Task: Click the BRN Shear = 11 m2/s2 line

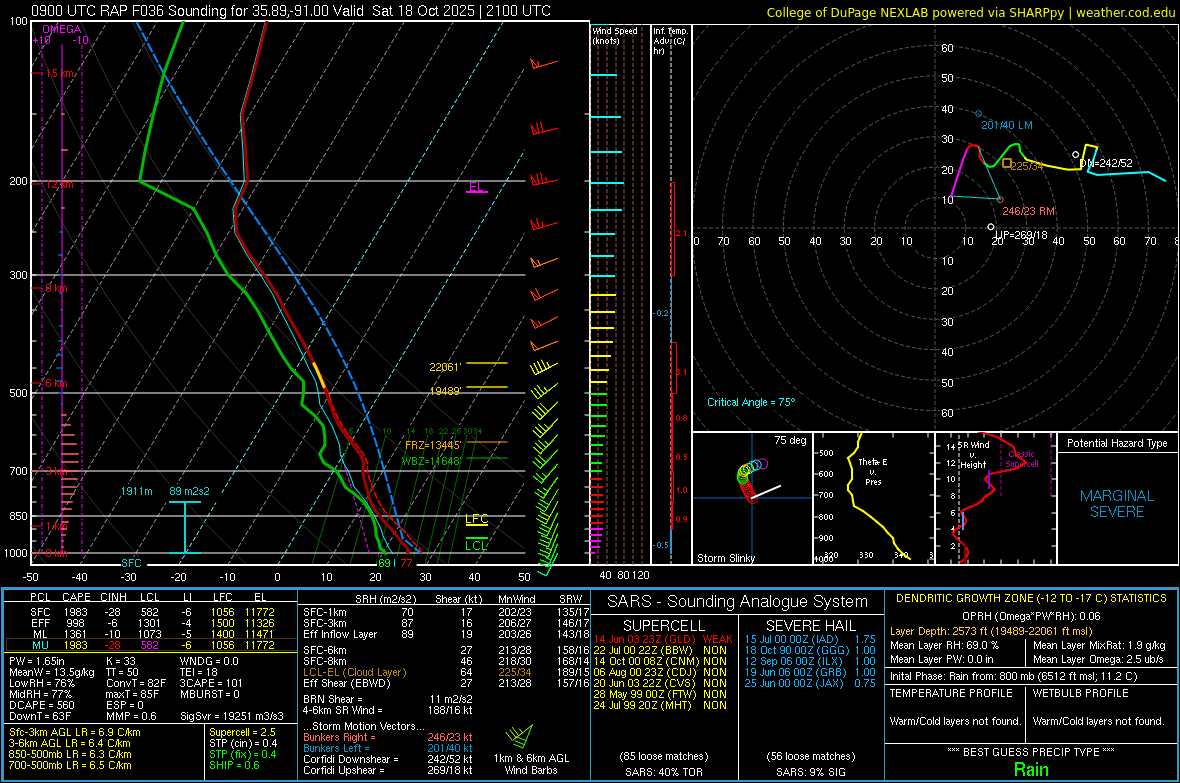Action: (x=388, y=699)
